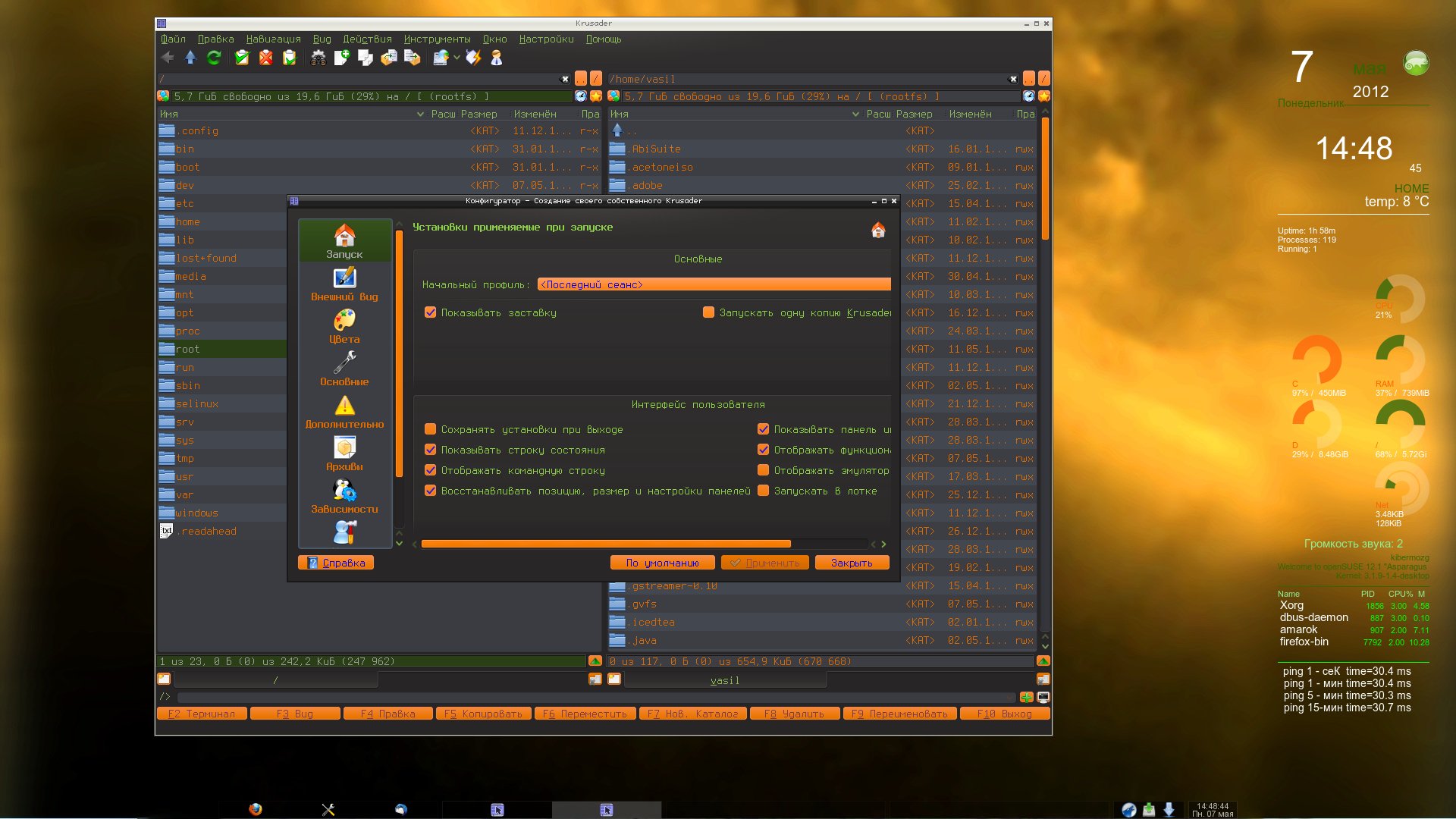Uncheck 'Показывать строку состояния'

[431, 450]
